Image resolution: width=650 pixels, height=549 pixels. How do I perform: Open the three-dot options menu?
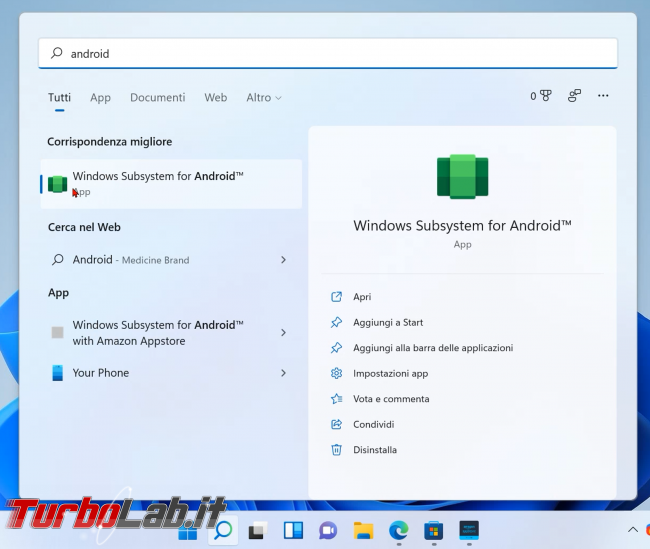[603, 96]
